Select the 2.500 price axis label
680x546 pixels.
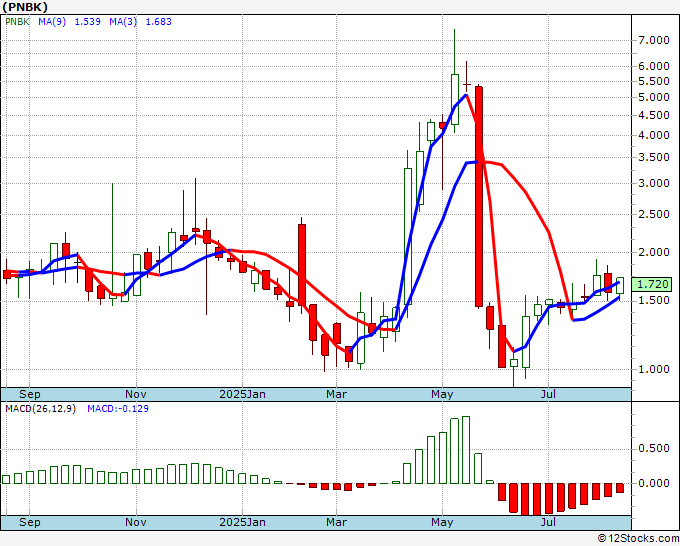click(x=654, y=214)
